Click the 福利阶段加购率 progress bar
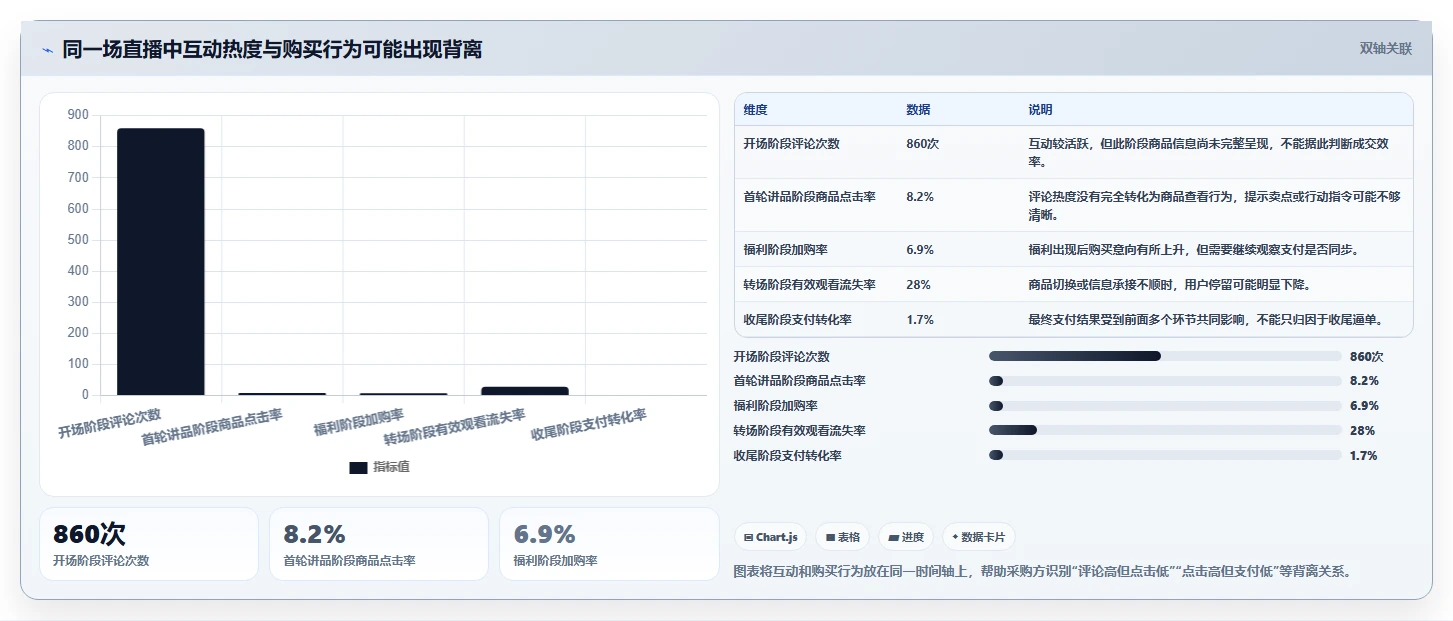 point(1165,406)
